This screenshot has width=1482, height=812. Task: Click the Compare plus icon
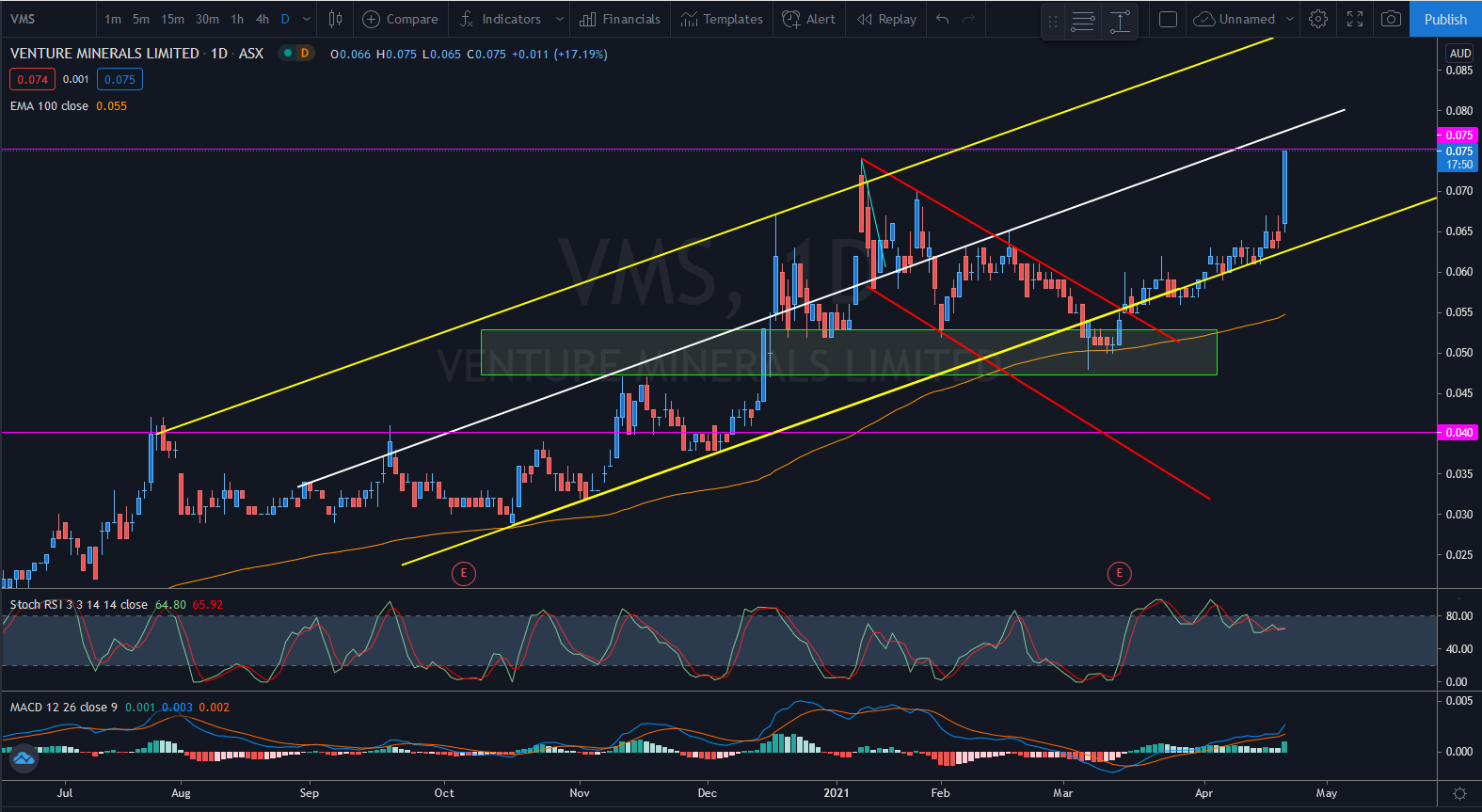point(372,19)
